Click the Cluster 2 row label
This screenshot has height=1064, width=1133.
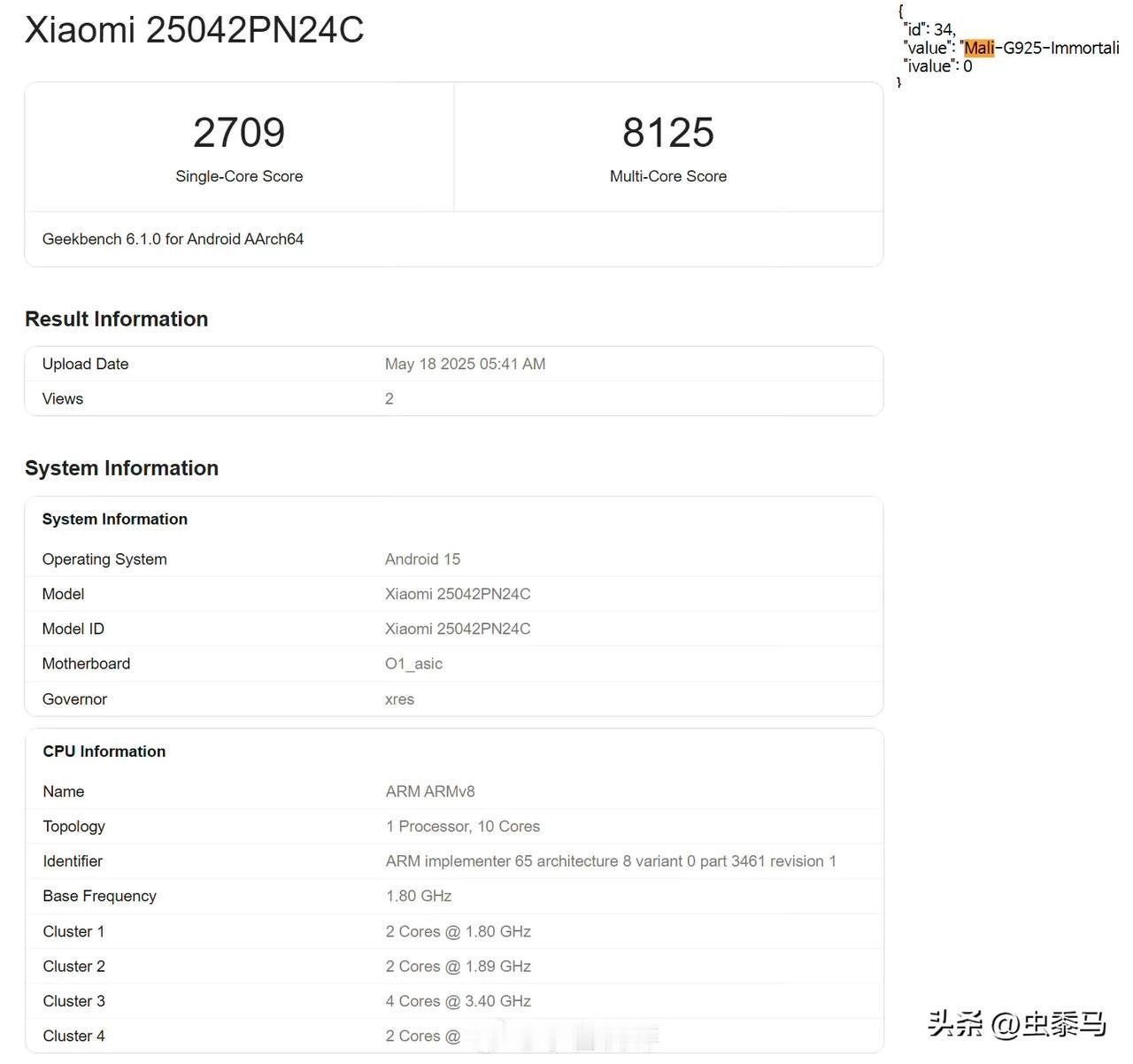point(73,967)
